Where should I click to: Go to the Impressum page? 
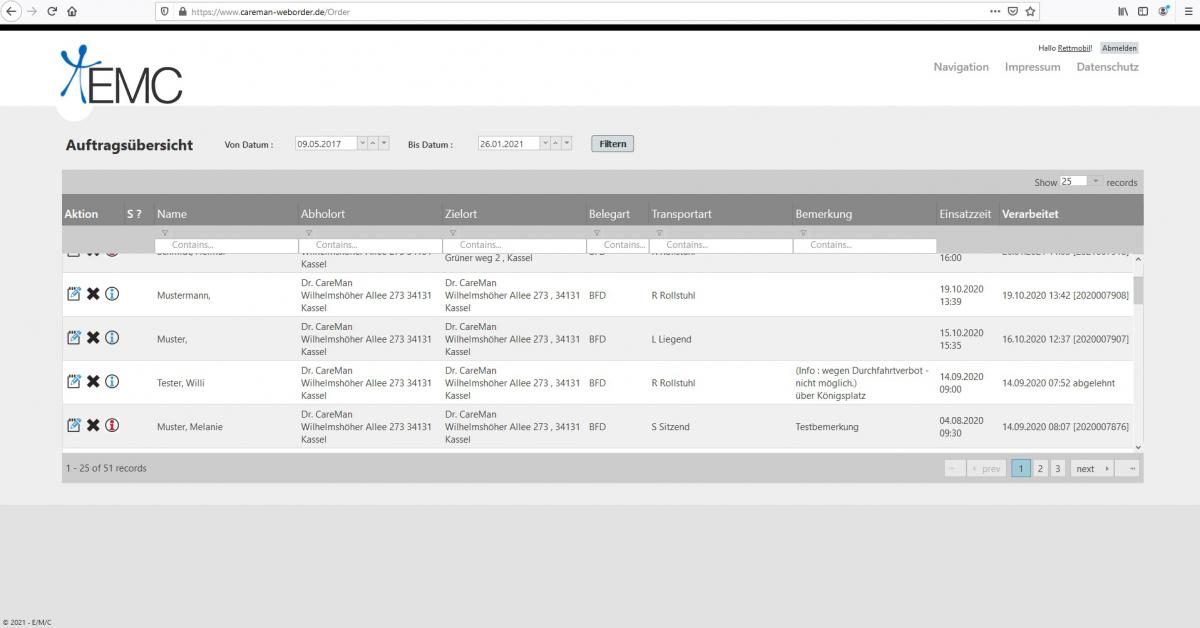pyautogui.click(x=1033, y=67)
